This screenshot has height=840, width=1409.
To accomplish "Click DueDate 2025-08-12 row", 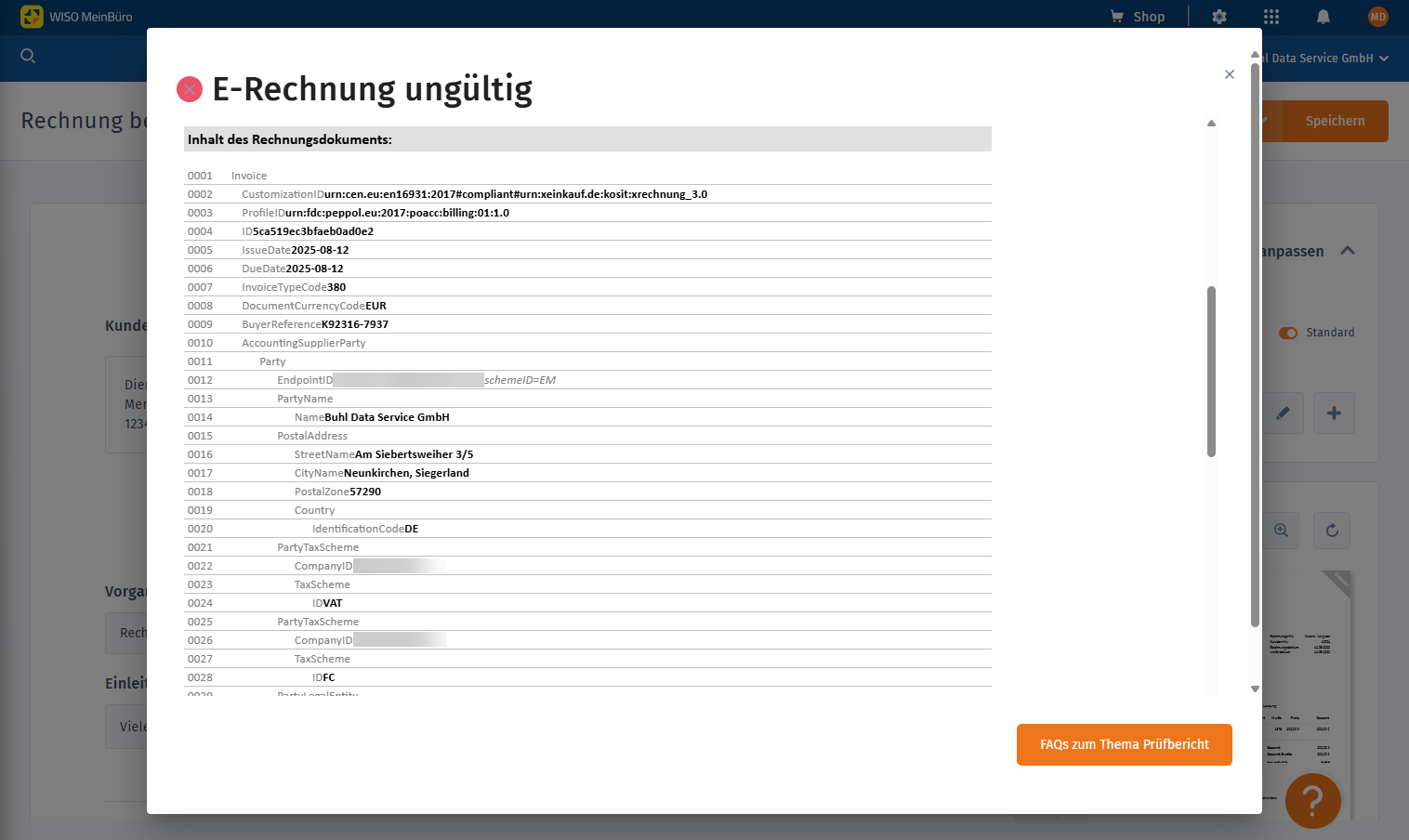I will click(x=587, y=269).
